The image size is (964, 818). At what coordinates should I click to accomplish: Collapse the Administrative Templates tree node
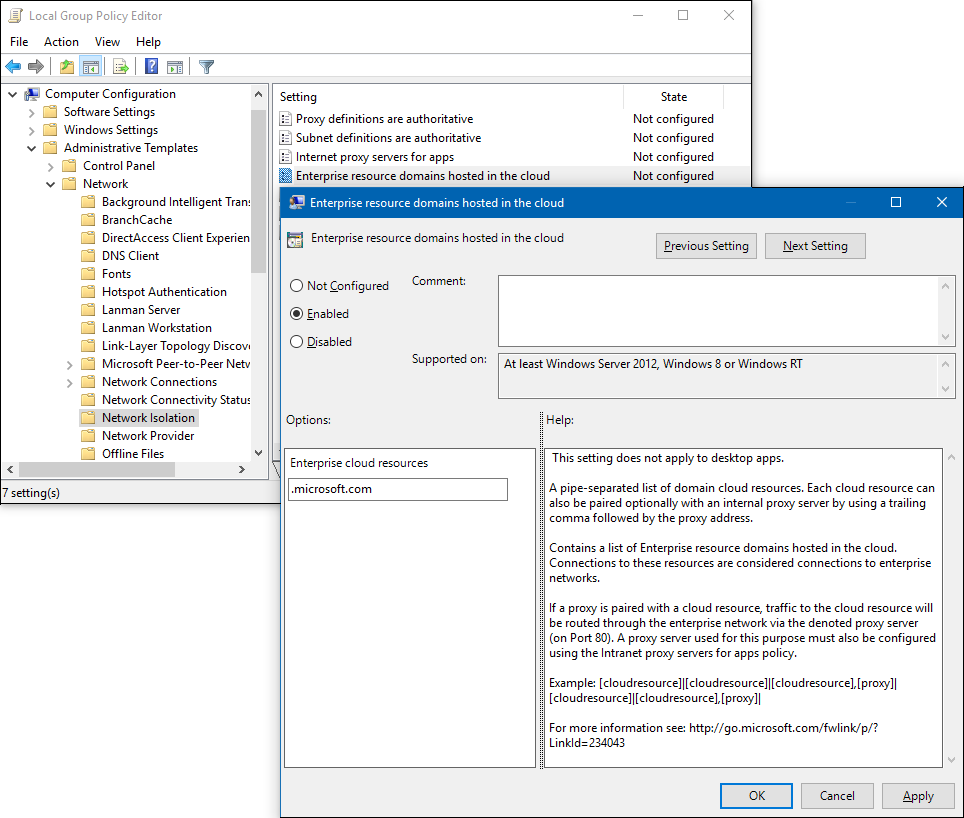pyautogui.click(x=31, y=147)
